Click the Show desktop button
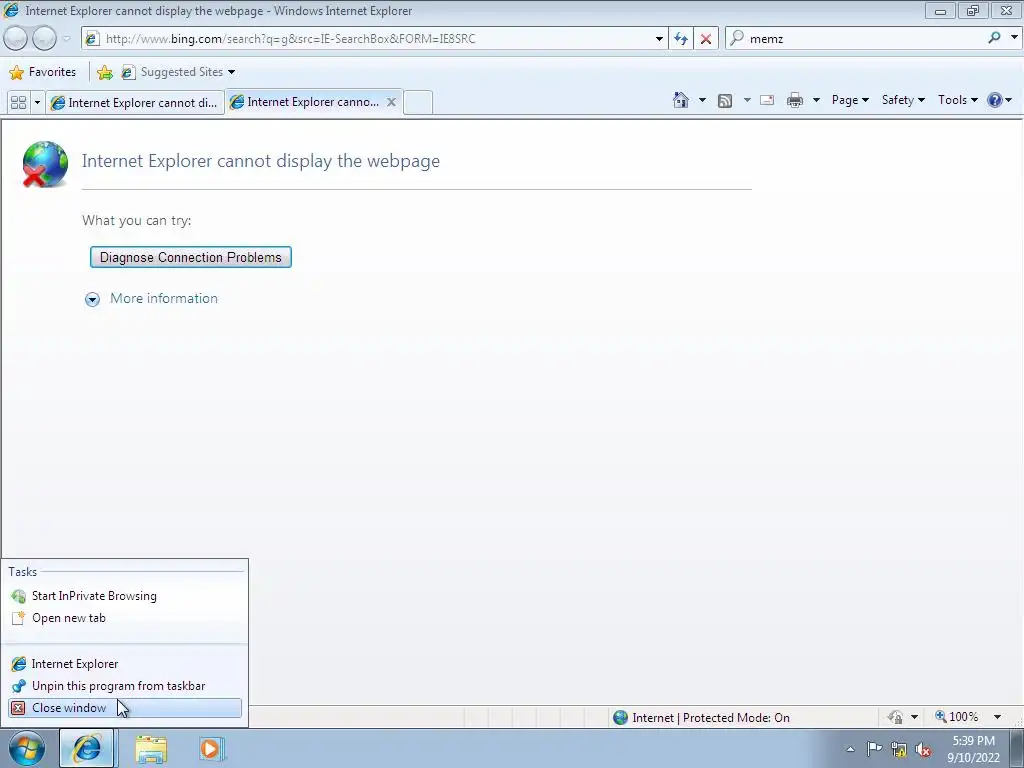 [1017, 749]
